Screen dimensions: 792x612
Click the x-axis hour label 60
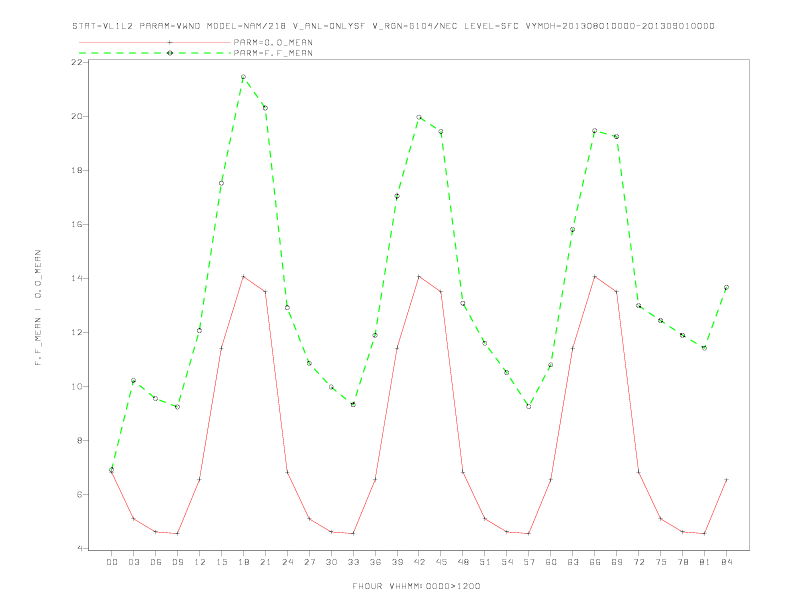[551, 562]
